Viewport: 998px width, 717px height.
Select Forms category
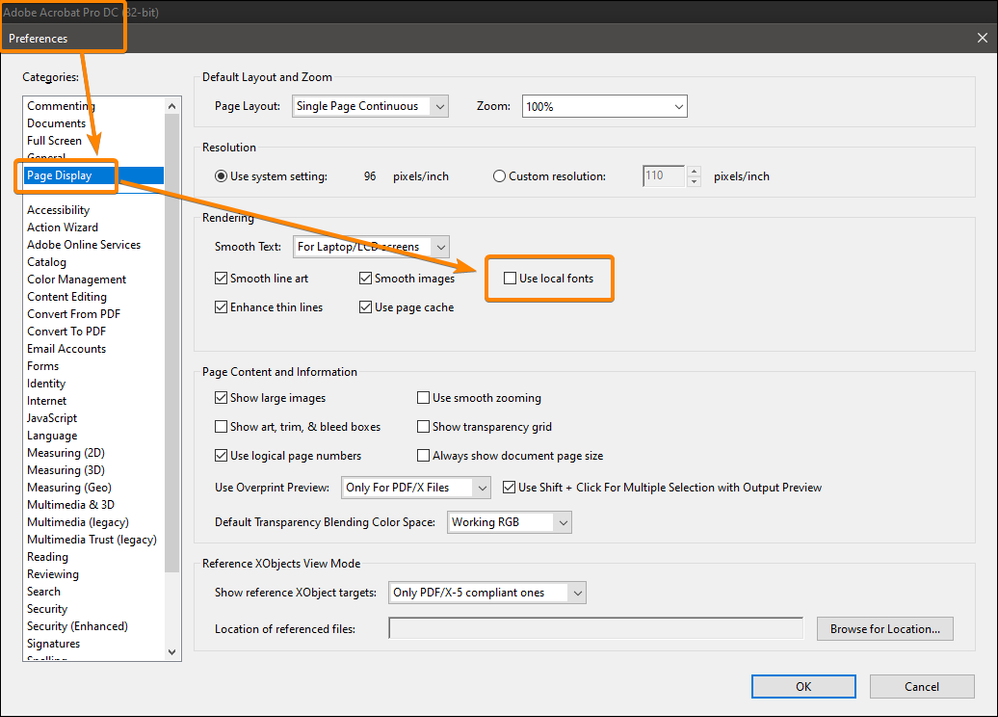[43, 366]
